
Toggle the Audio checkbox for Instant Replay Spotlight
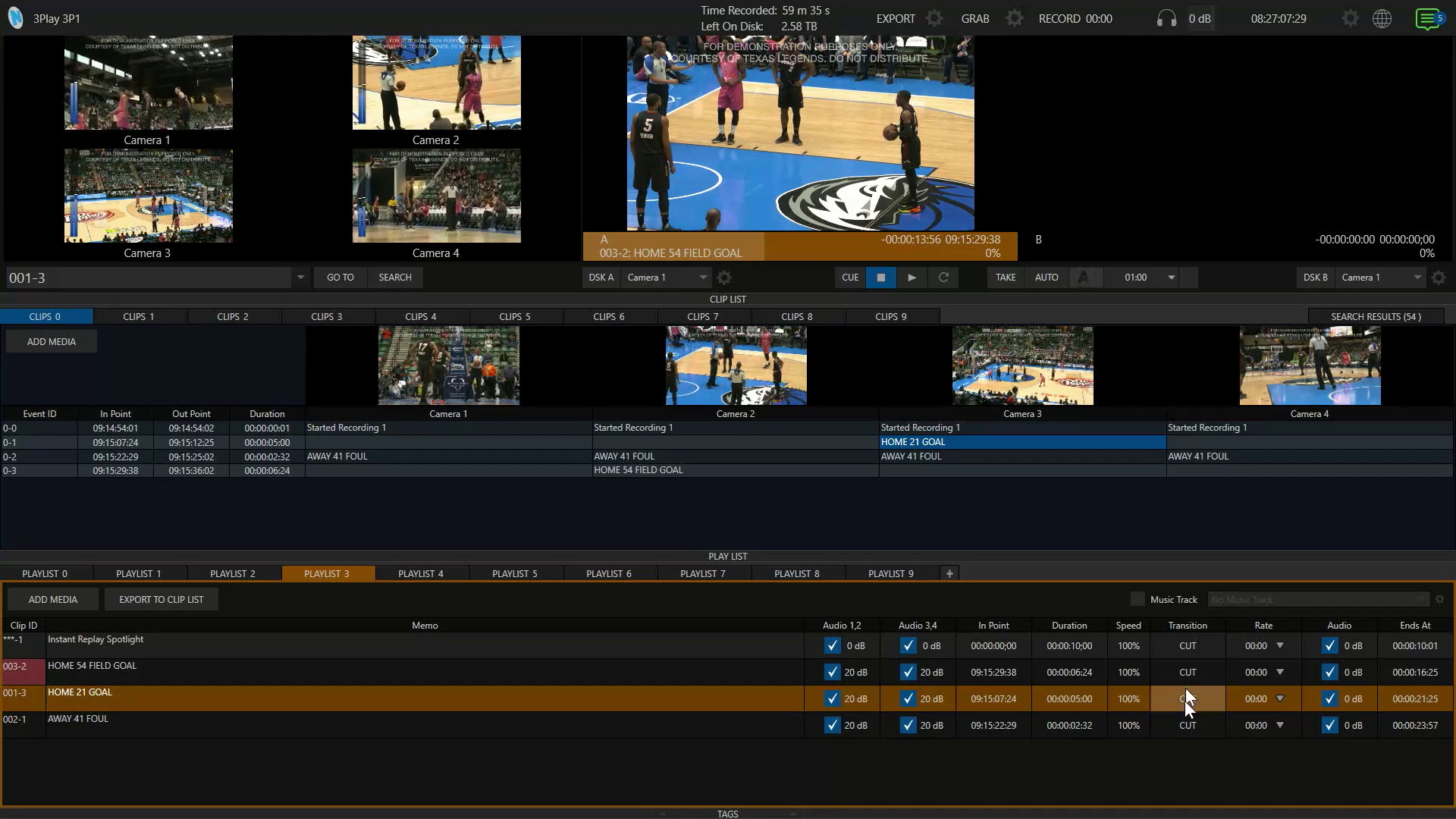pos(1329,646)
